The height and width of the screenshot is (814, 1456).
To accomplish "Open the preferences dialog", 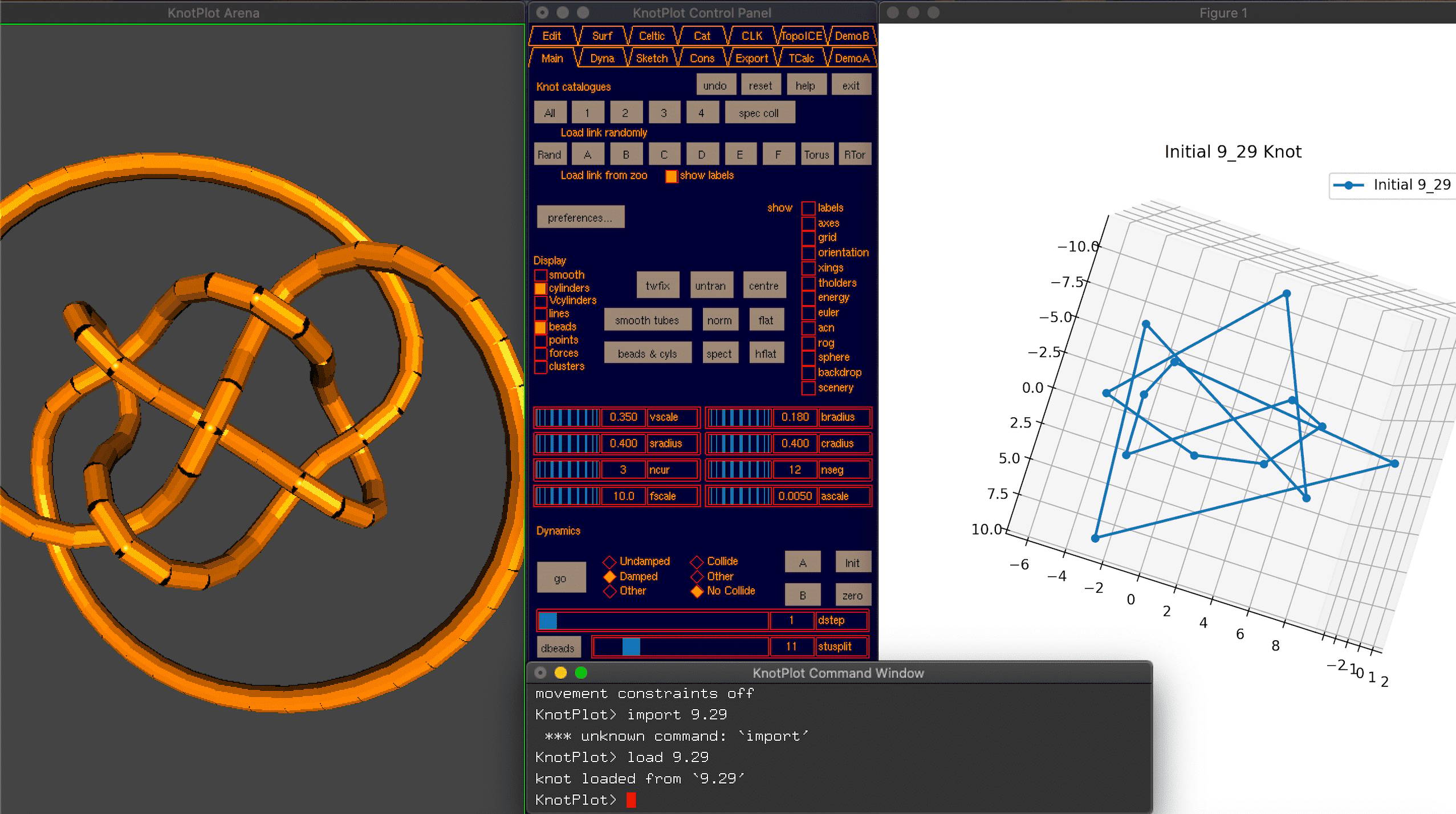I will pyautogui.click(x=580, y=217).
